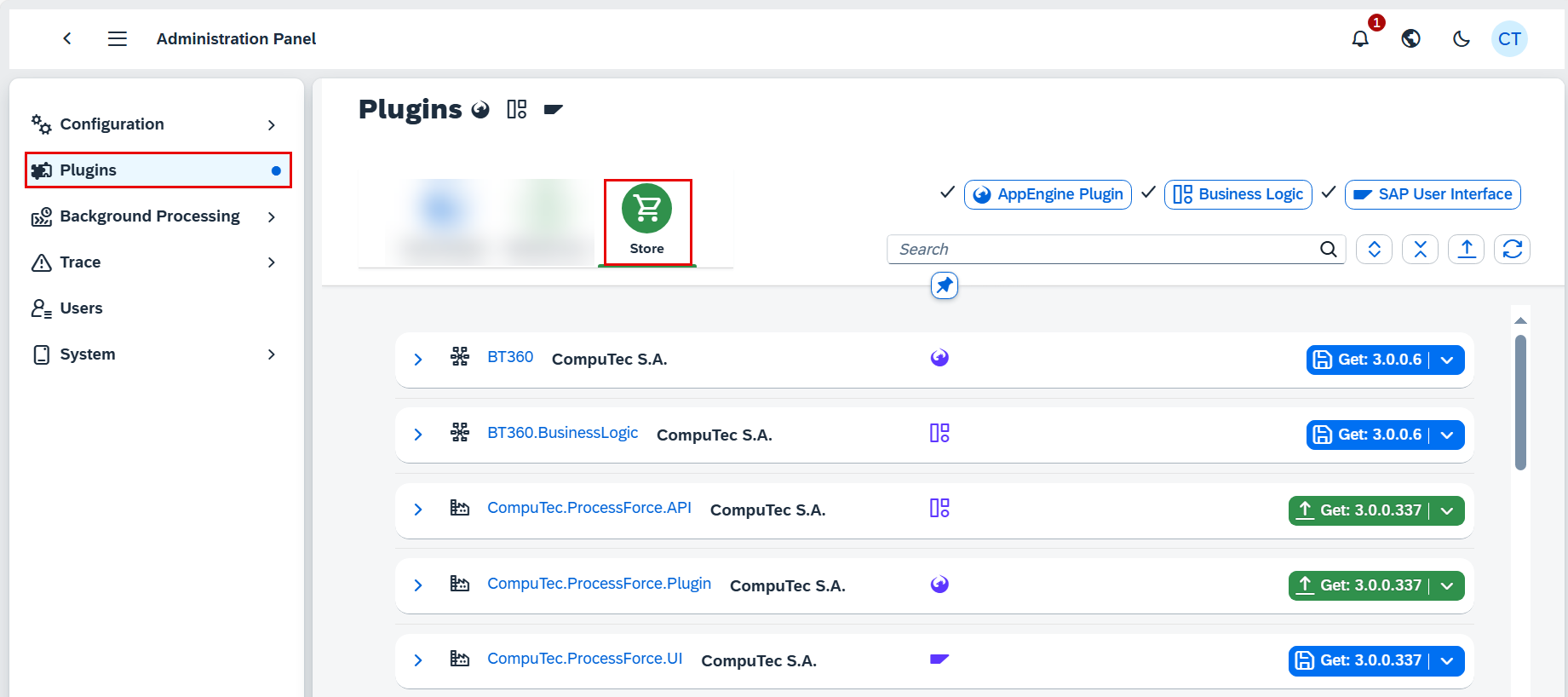Toggle the SAP User Interface filter
1568x697 pixels.
1433,194
